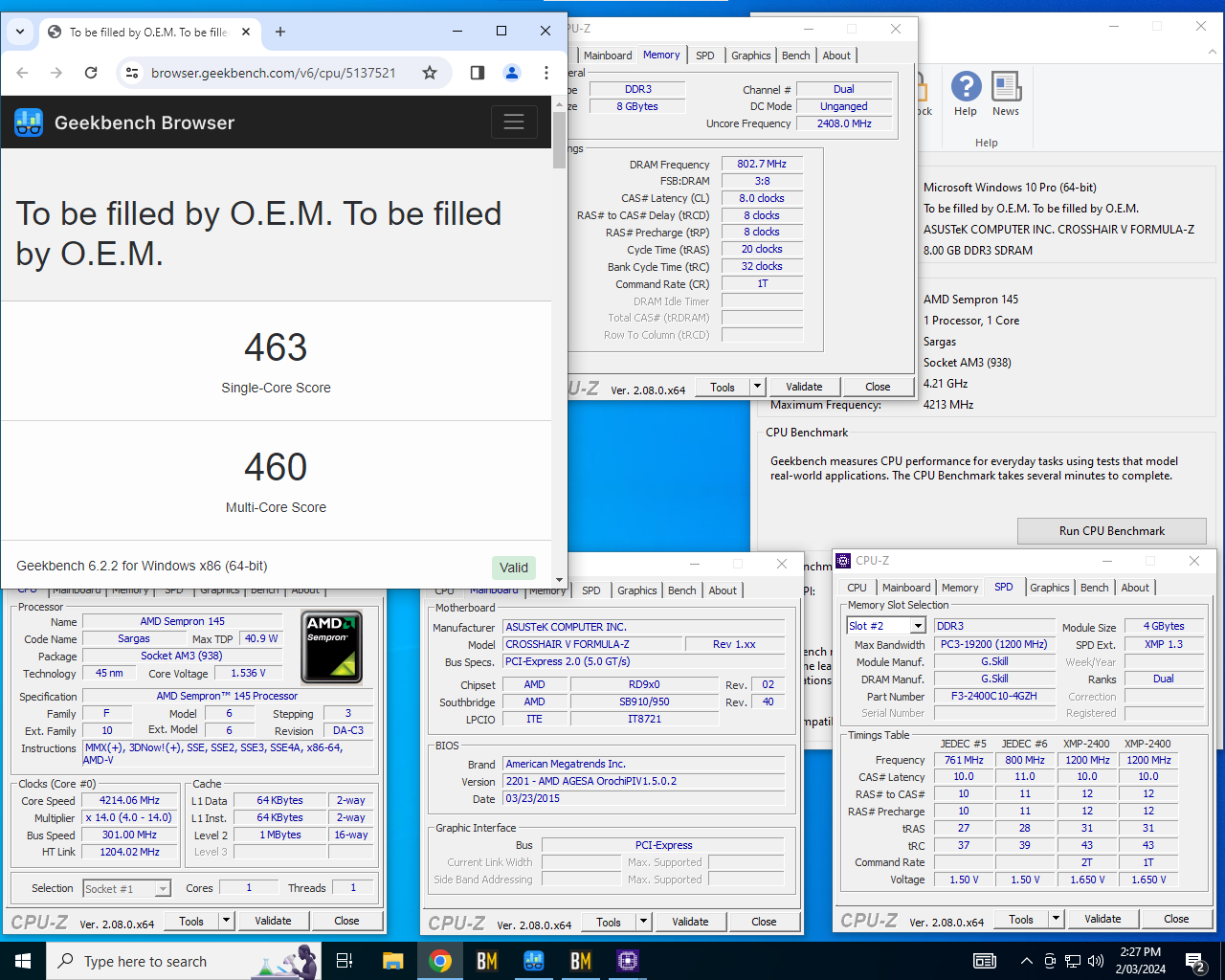This screenshot has width=1225, height=980.
Task: Switch to Memory tab in top CPU-Z window
Action: click(x=661, y=55)
